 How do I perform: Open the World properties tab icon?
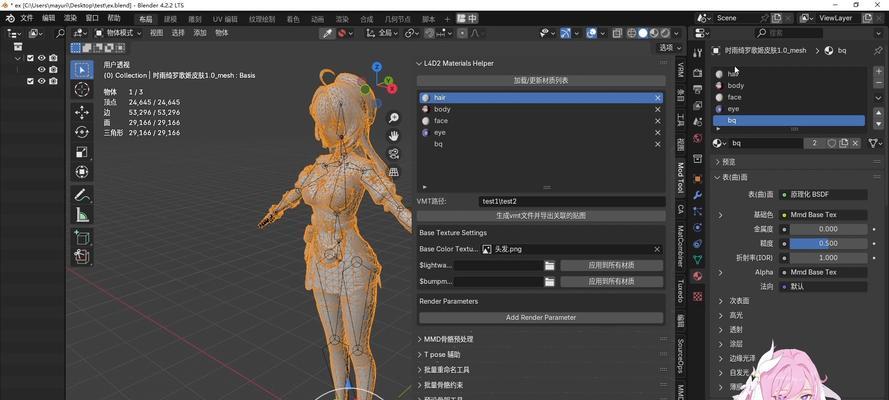pos(698,138)
